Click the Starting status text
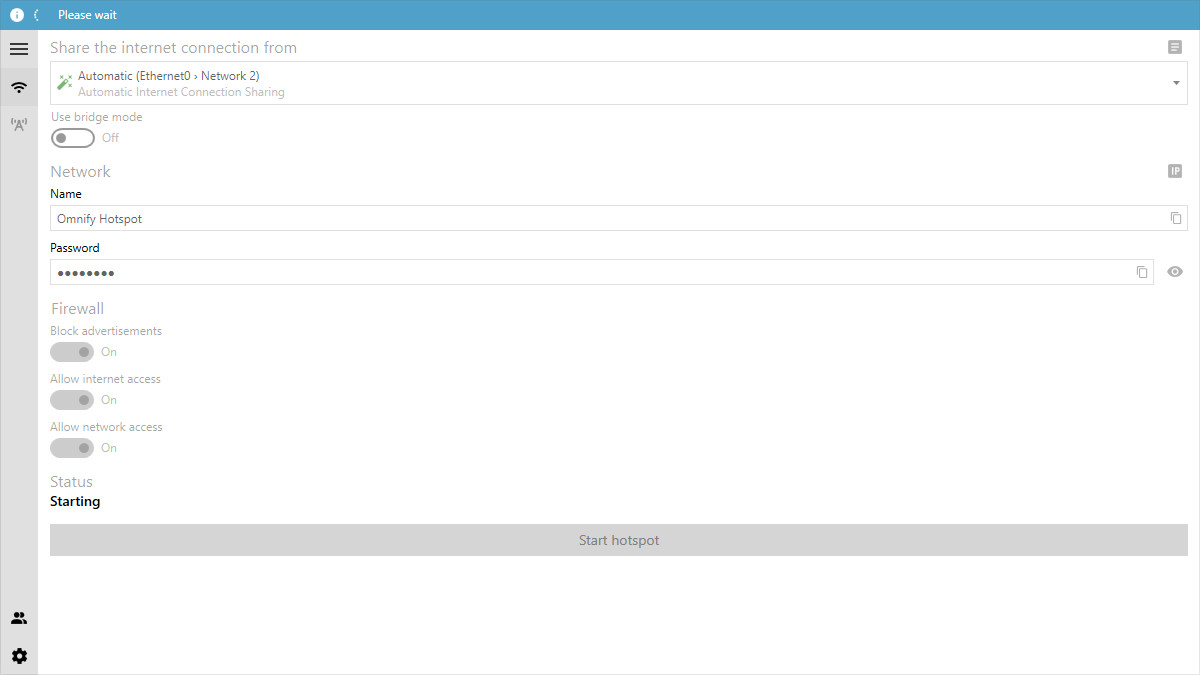This screenshot has height=675, width=1200. [x=75, y=501]
